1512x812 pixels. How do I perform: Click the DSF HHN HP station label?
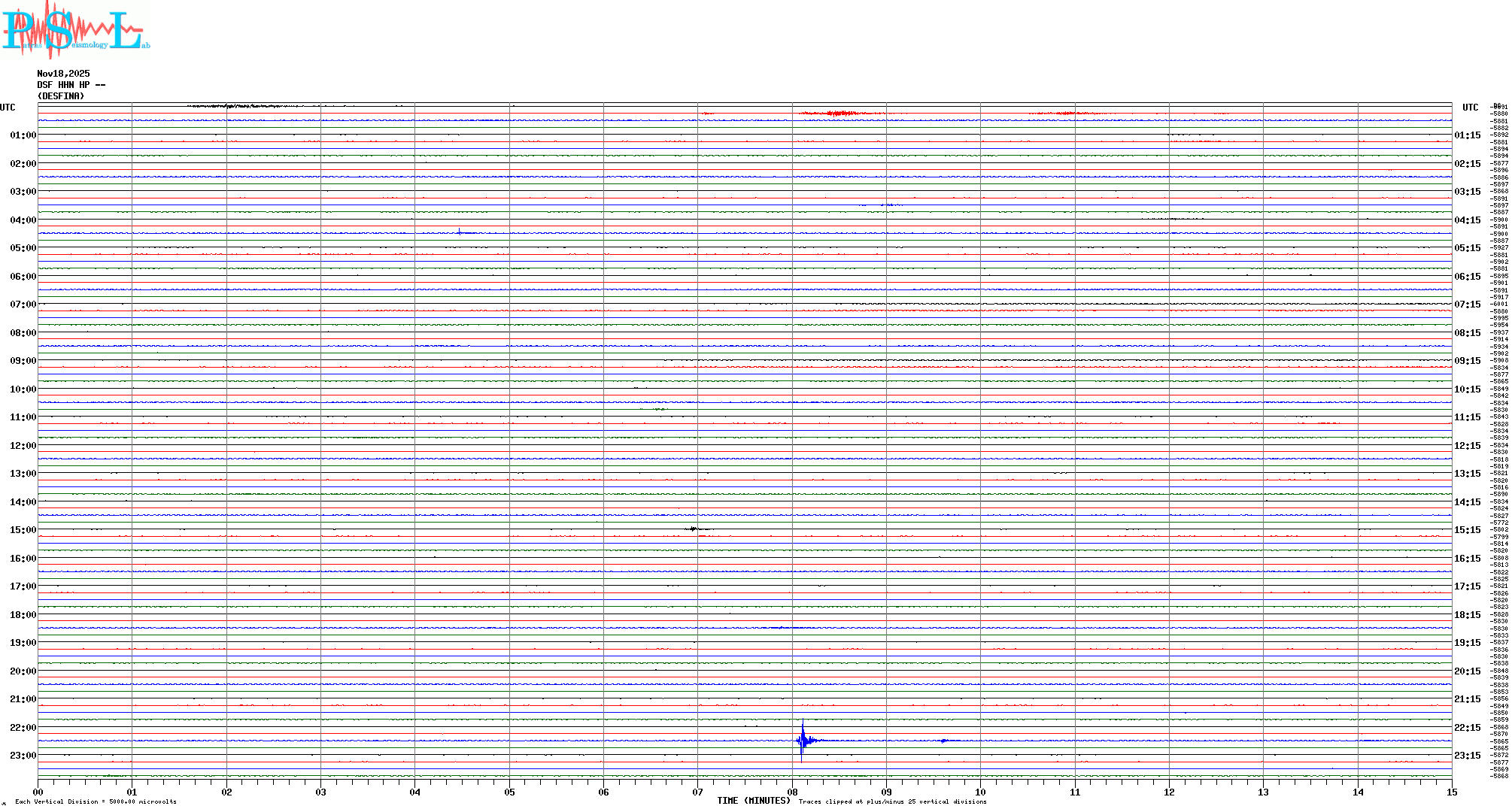71,85
